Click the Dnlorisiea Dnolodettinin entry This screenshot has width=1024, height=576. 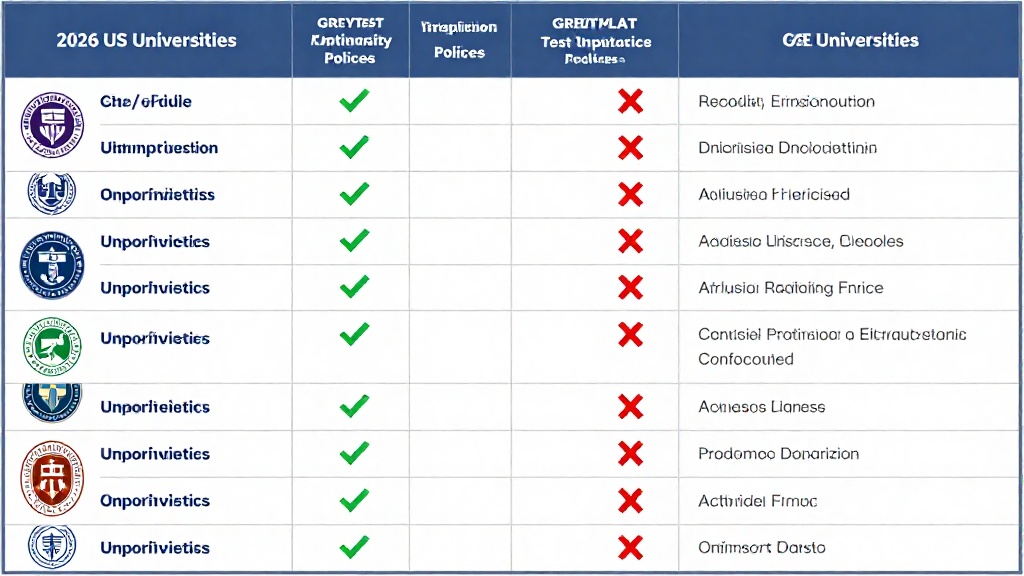click(787, 148)
